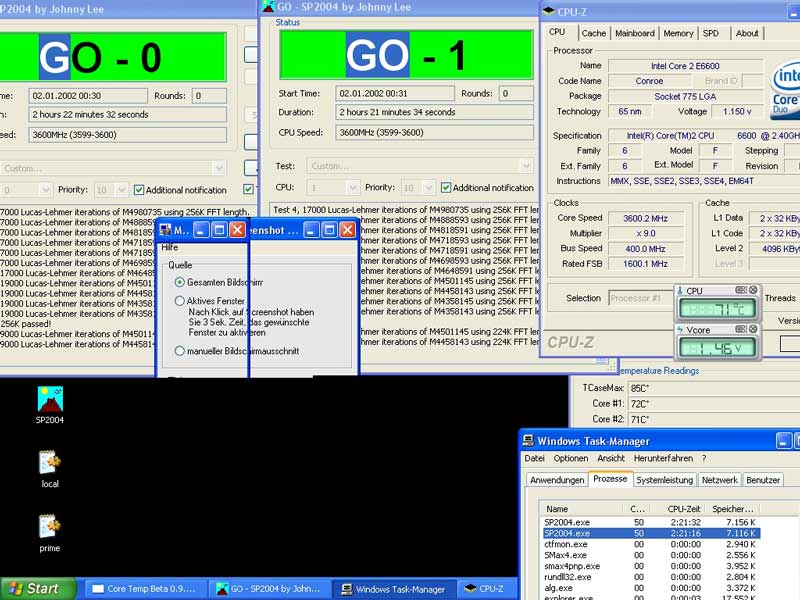Select the highlighted SP2004.exe row with 2:21:16

point(651,533)
